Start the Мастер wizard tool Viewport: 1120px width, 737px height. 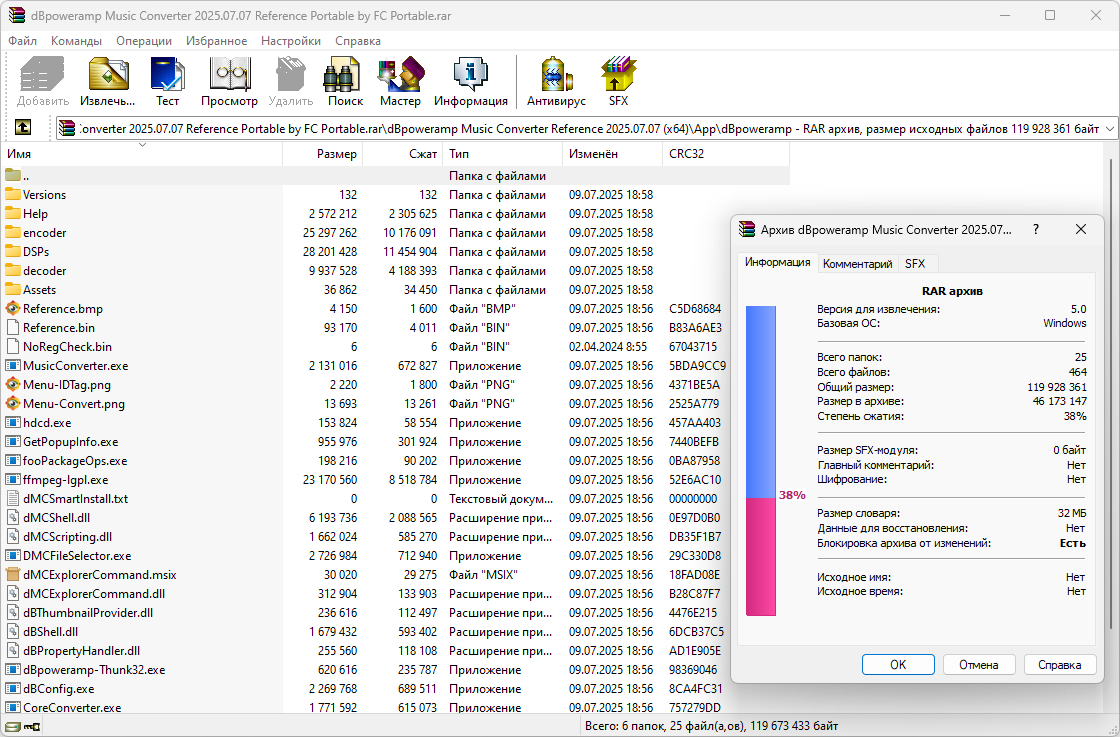tap(400, 74)
